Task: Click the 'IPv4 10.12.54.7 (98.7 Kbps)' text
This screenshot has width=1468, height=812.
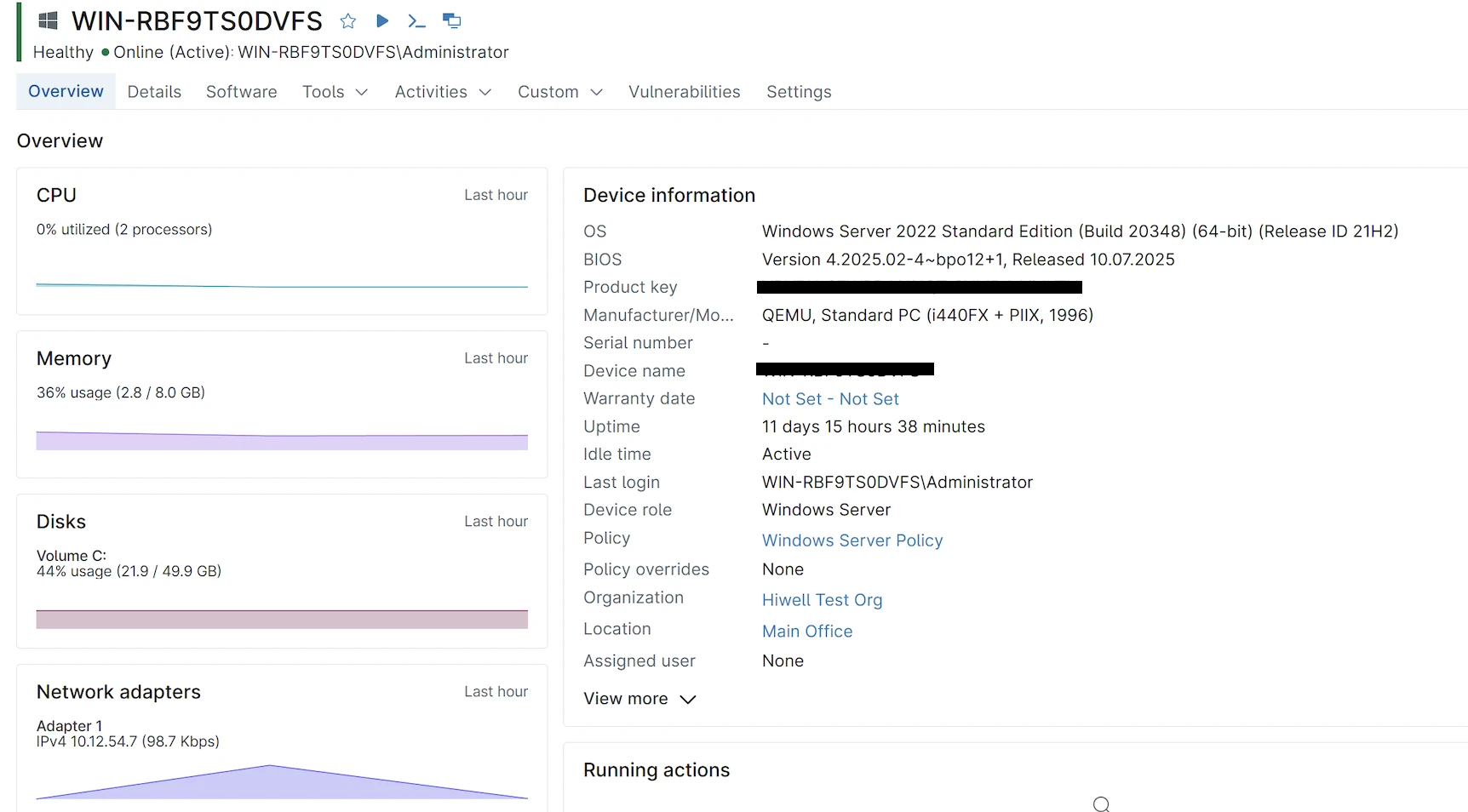Action: pos(128,741)
